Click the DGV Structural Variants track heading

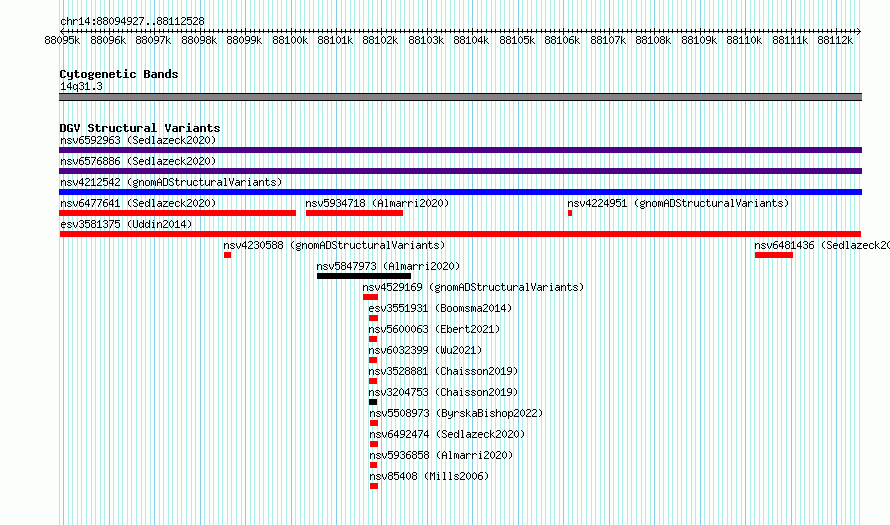(140, 128)
